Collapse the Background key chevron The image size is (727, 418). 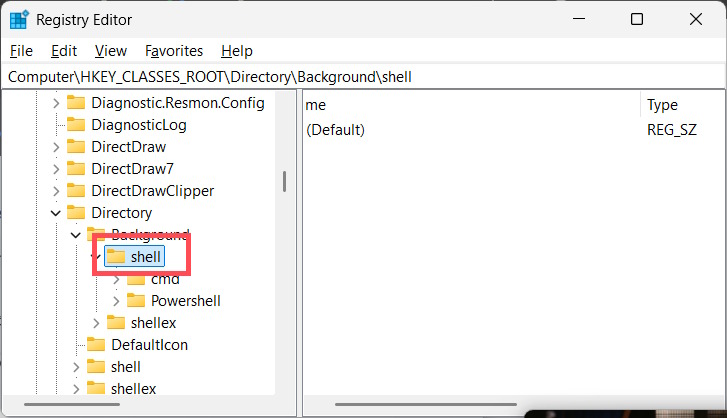tap(76, 235)
